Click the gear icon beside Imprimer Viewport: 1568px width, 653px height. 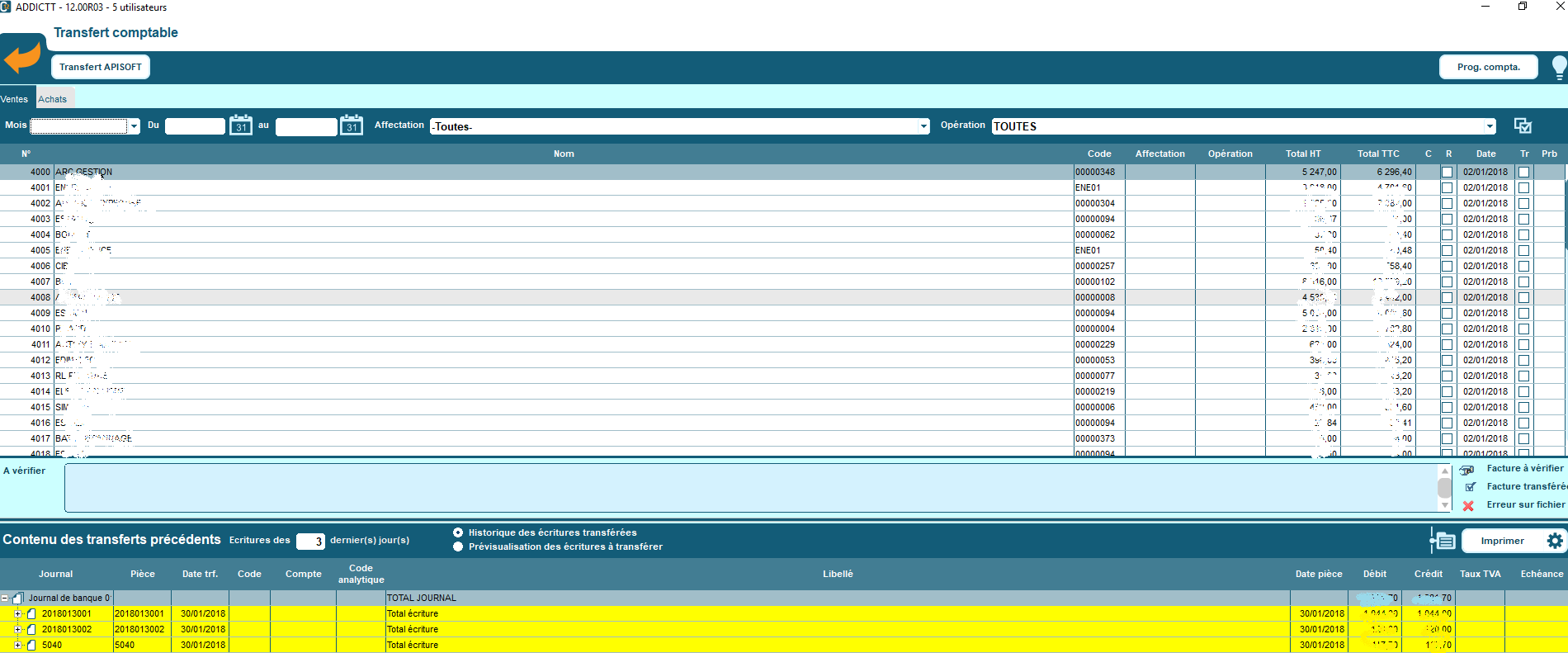coord(1555,541)
